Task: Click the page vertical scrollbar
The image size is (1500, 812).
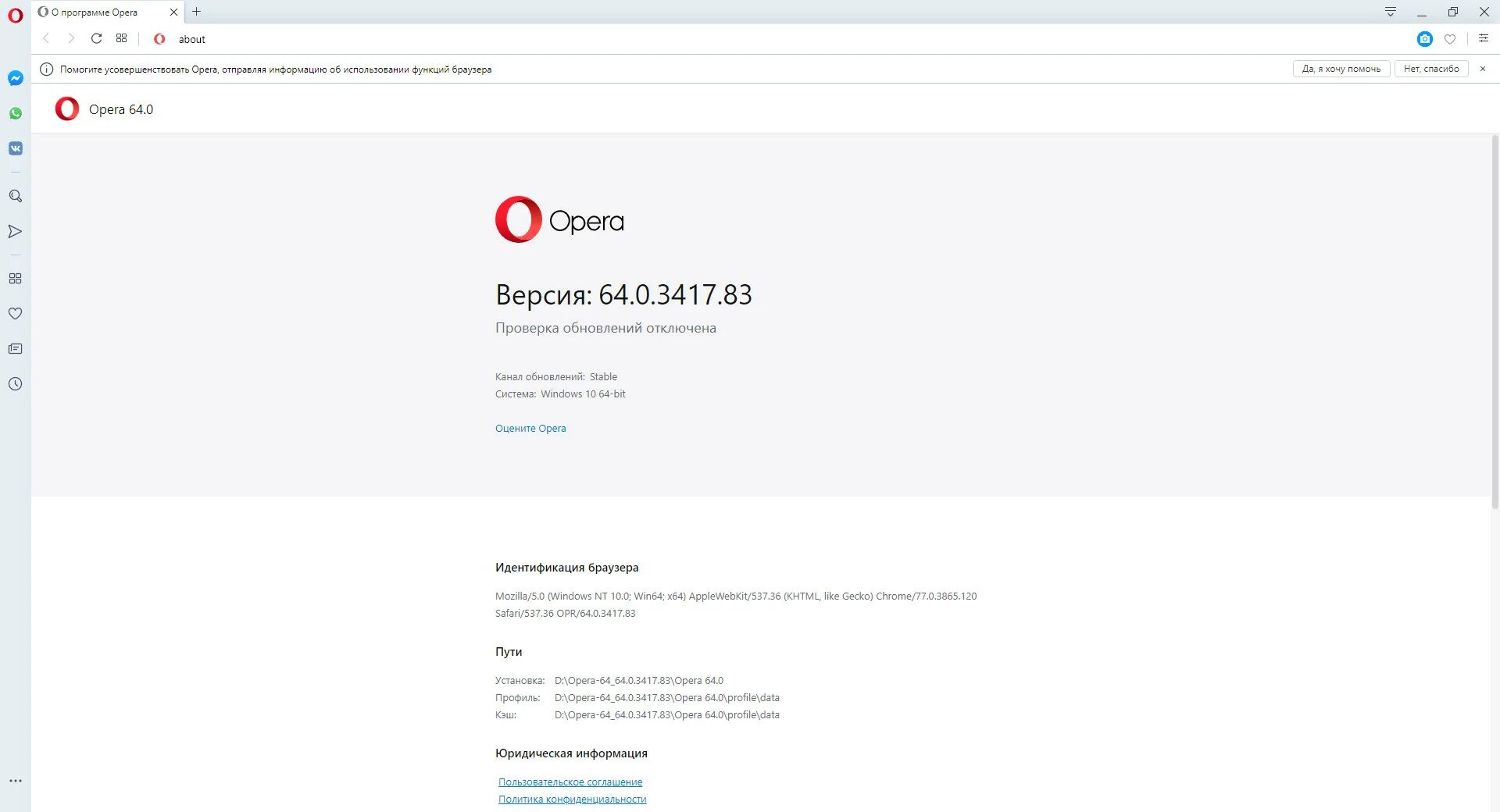Action: pos(1495,322)
